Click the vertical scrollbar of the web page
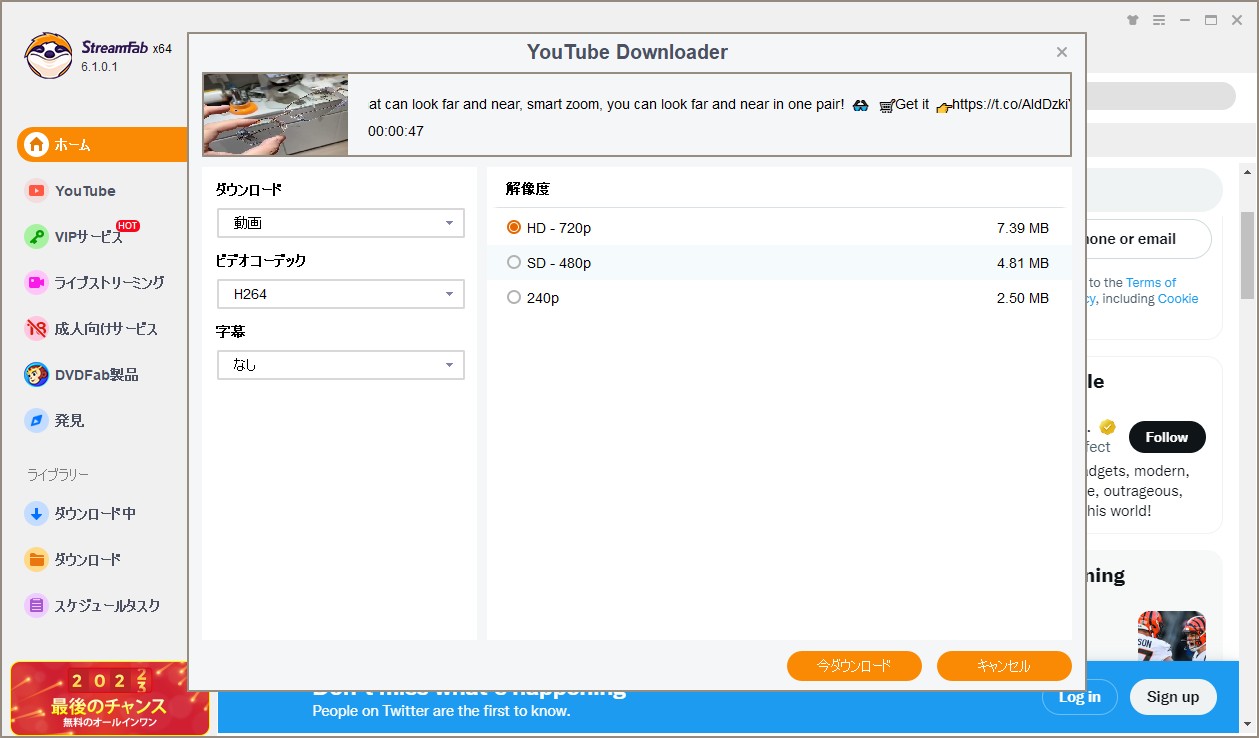The height and width of the screenshot is (738, 1259). (x=1247, y=255)
